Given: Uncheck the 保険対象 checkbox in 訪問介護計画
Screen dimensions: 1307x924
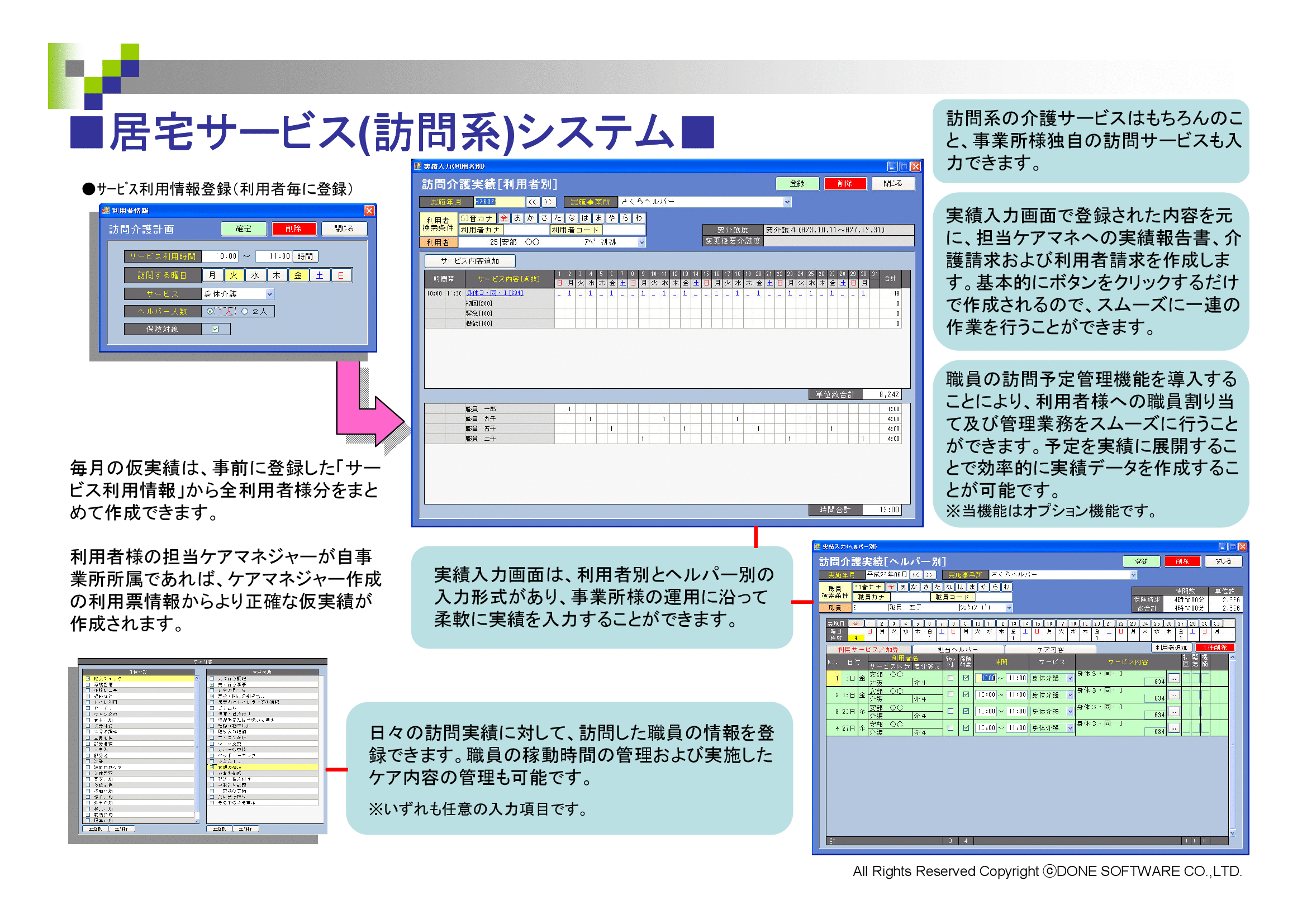Looking at the screenshot, I should click(x=215, y=329).
